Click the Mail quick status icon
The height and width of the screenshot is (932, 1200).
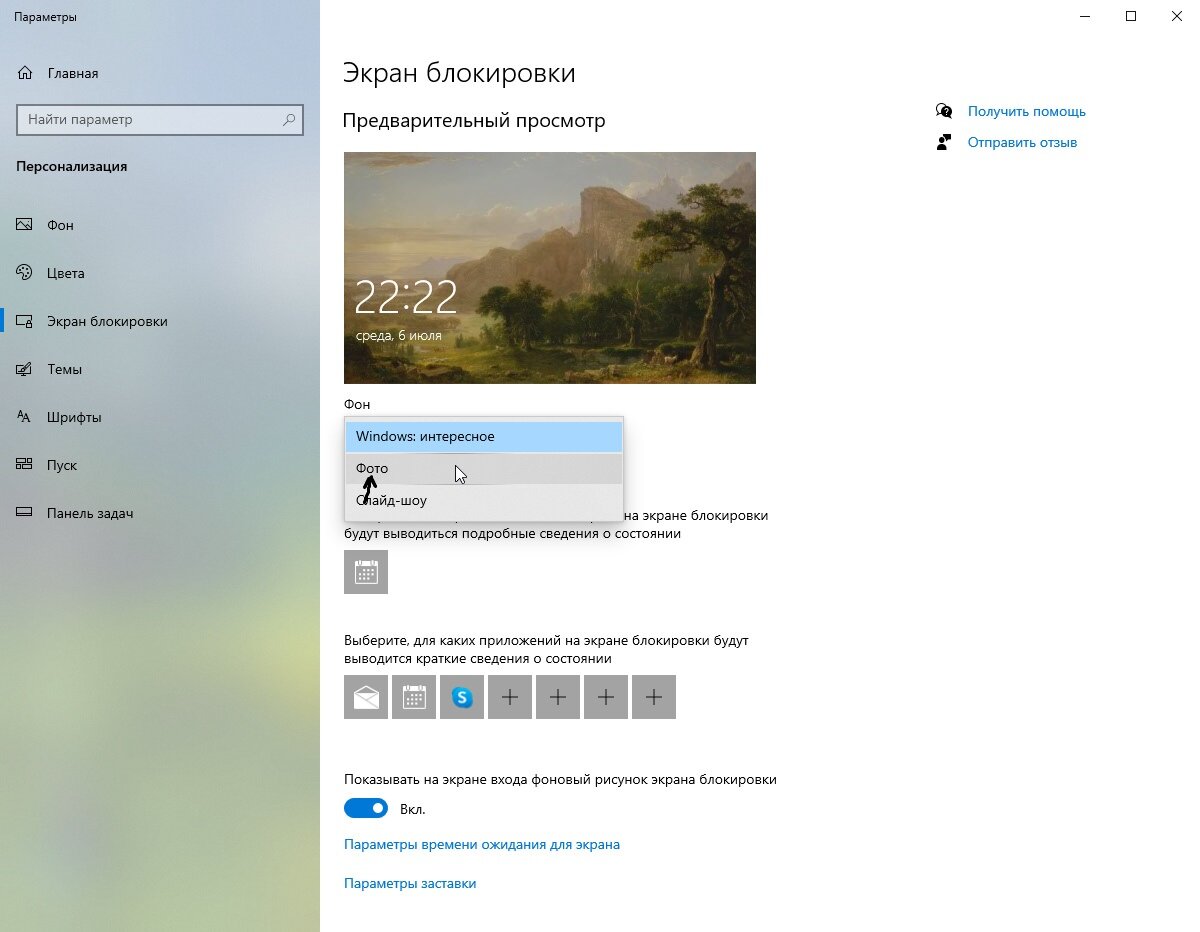366,697
